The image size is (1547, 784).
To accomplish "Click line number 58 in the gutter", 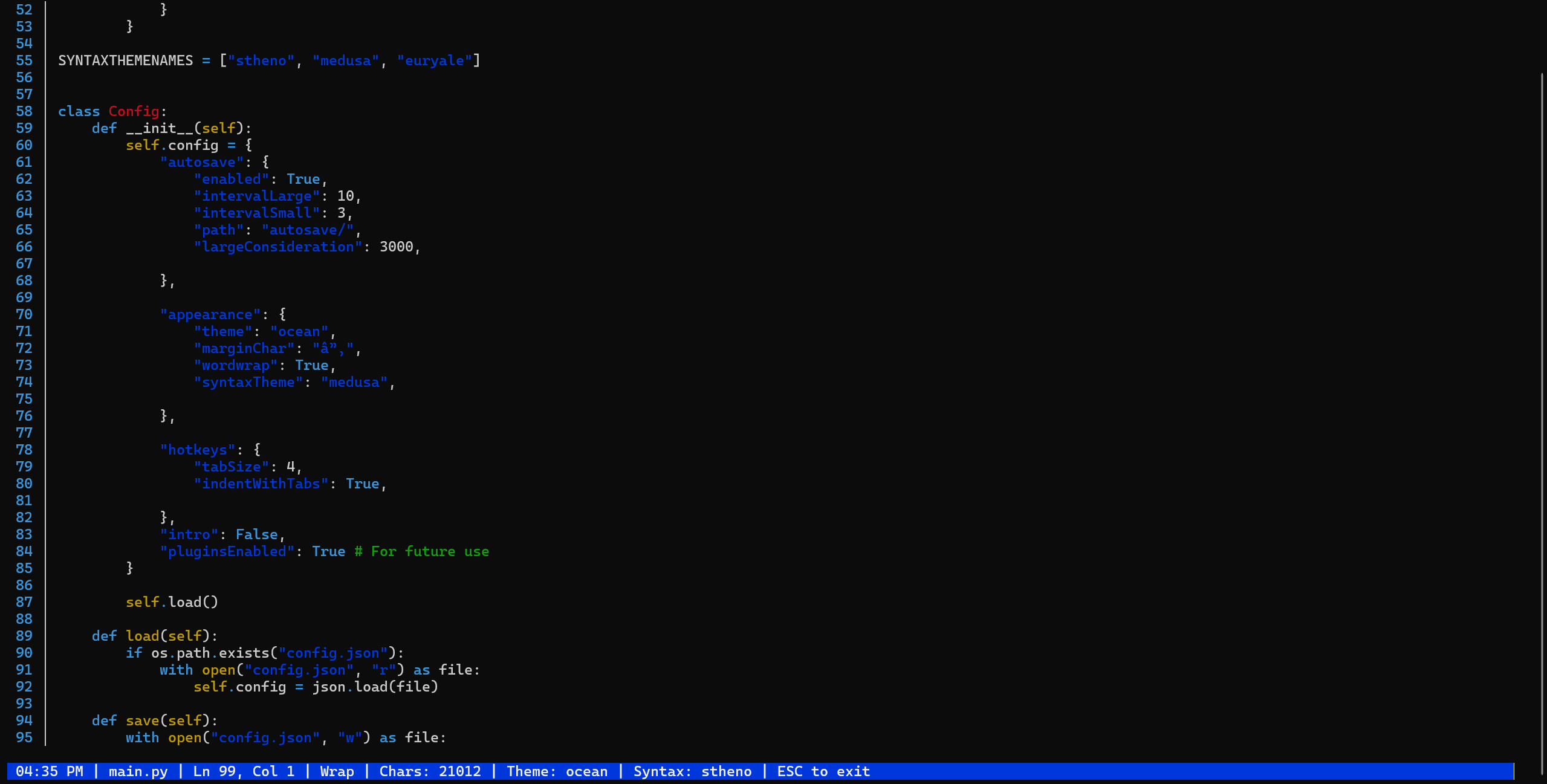I will point(24,111).
